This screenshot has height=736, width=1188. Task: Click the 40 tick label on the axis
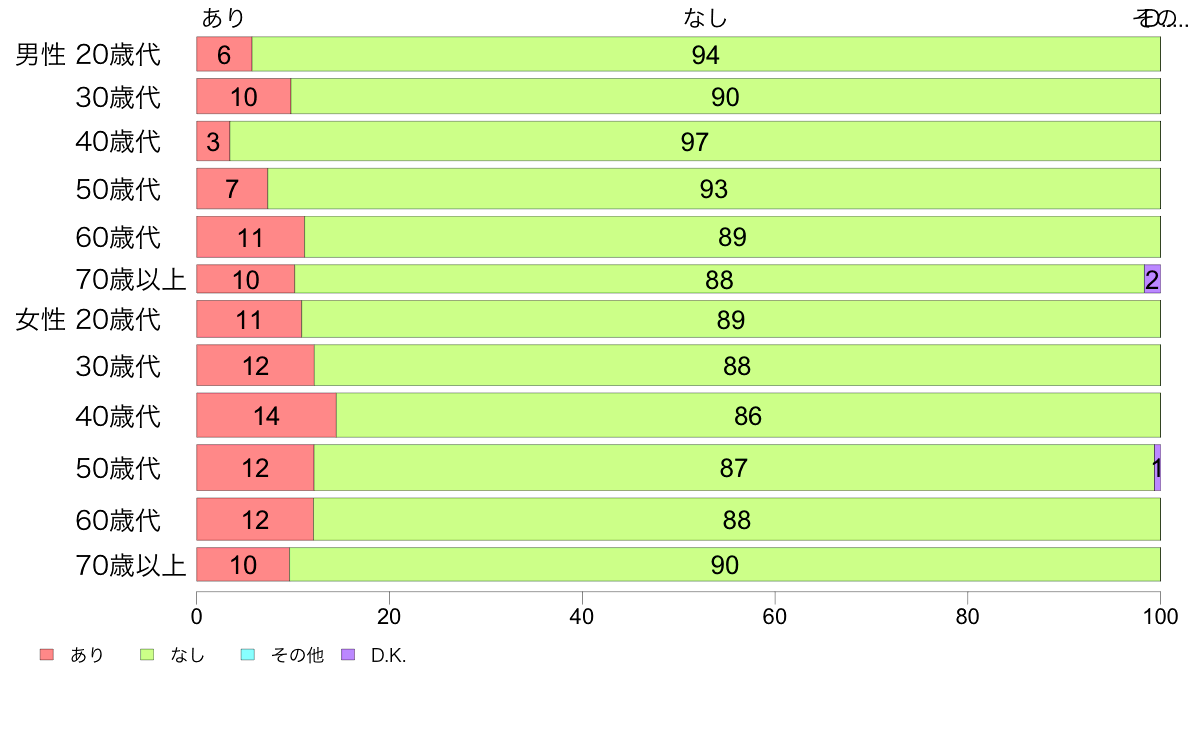click(582, 616)
